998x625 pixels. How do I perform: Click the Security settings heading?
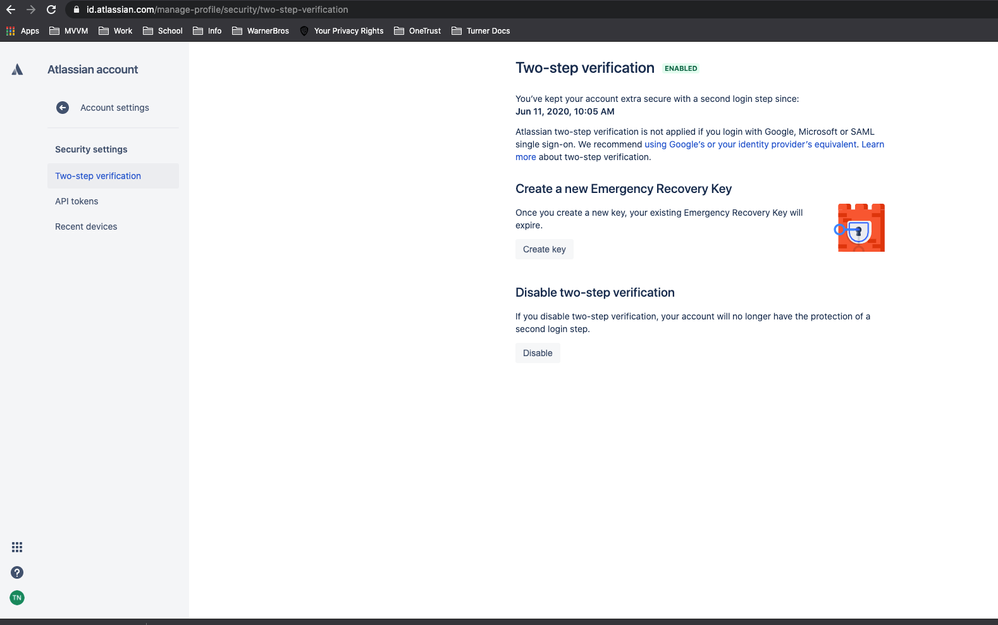pos(91,149)
